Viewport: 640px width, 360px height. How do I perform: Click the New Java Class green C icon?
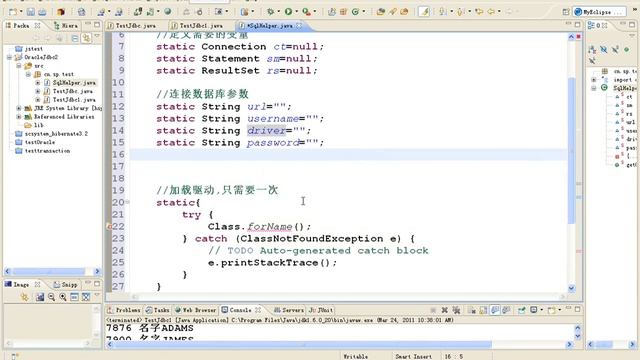355,12
